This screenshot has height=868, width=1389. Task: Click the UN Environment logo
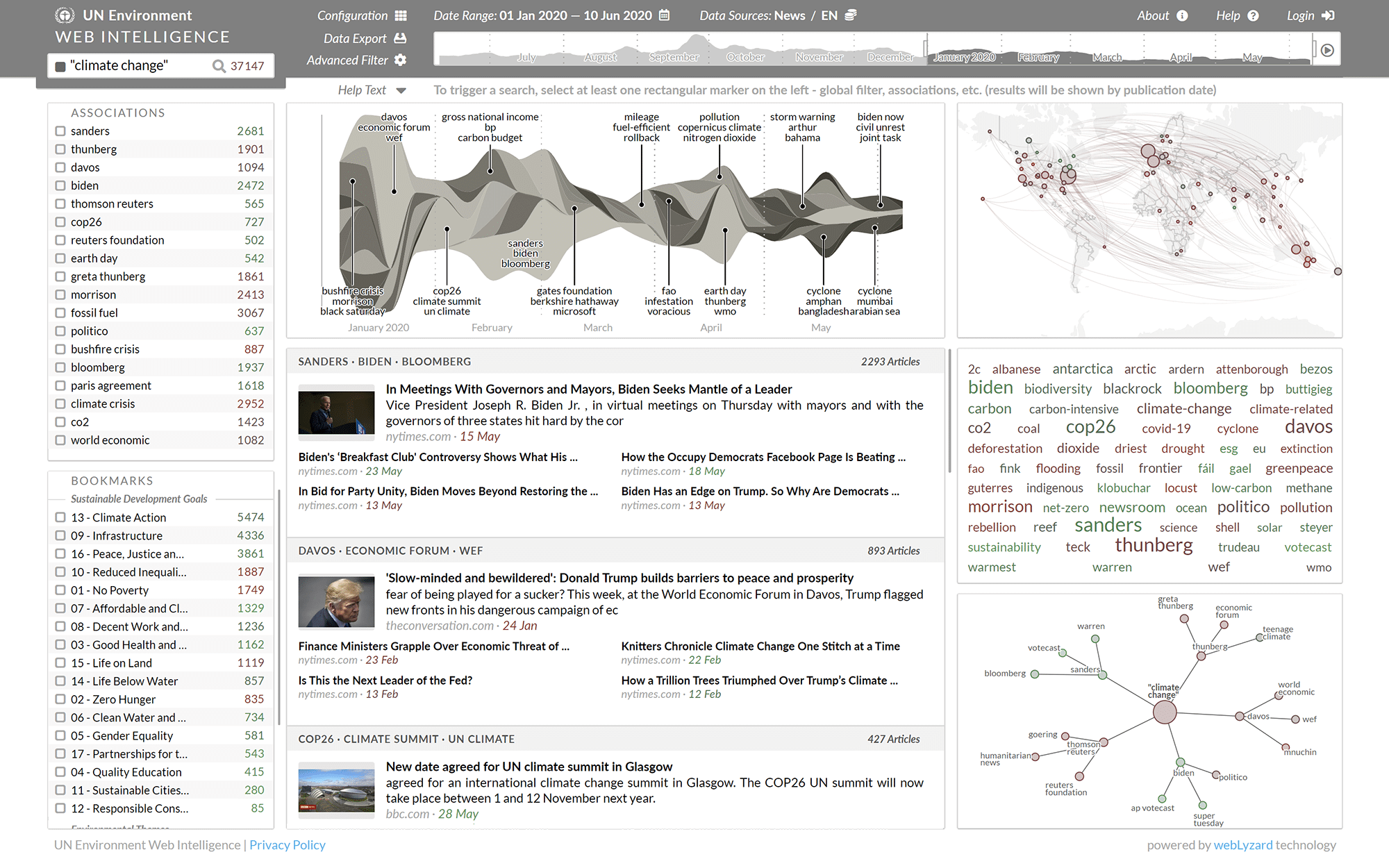pos(65,15)
